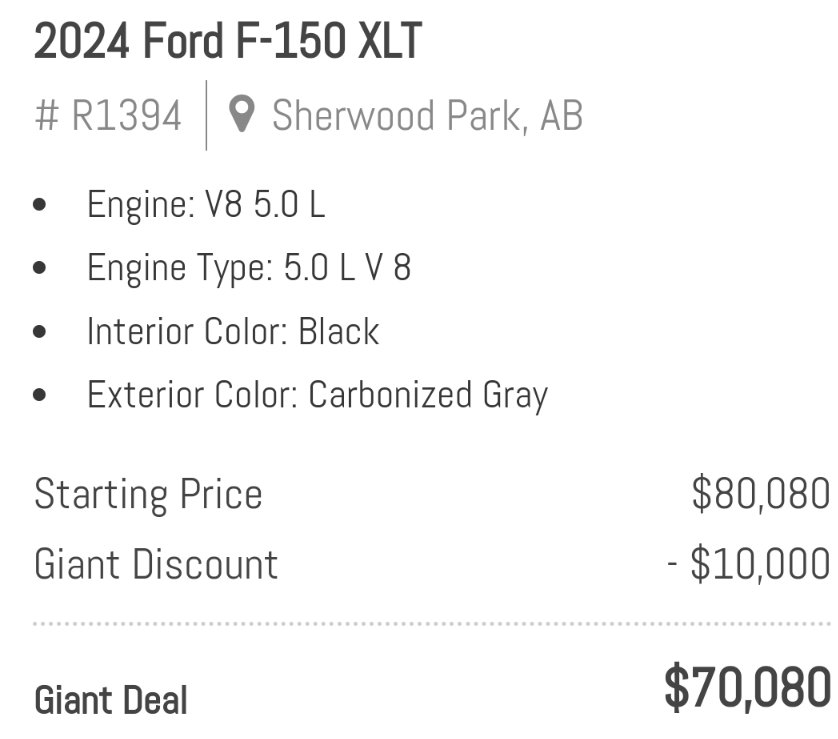Click the bullet beside Engine: V8 5.0 L
Viewport: 838px width, 739px height.
point(39,205)
